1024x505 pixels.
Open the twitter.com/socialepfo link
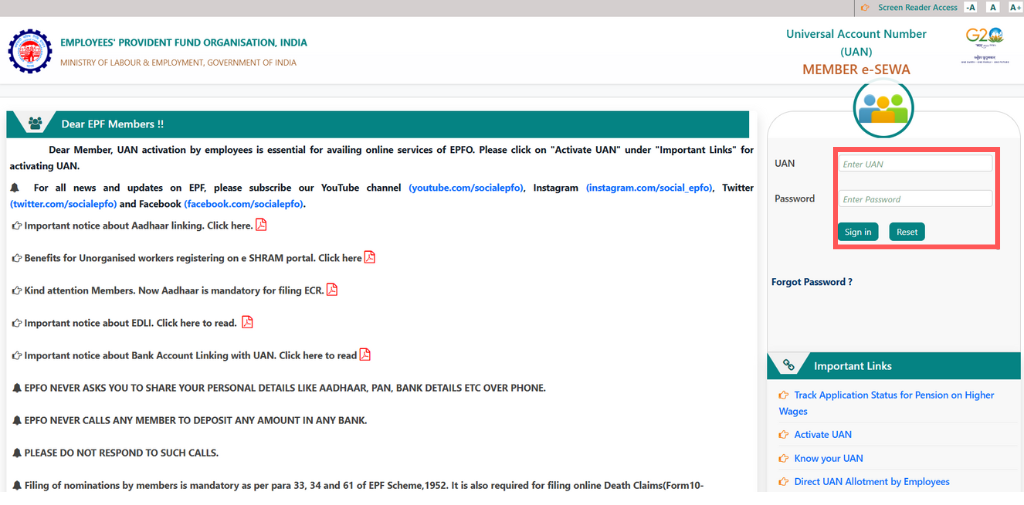tap(63, 204)
